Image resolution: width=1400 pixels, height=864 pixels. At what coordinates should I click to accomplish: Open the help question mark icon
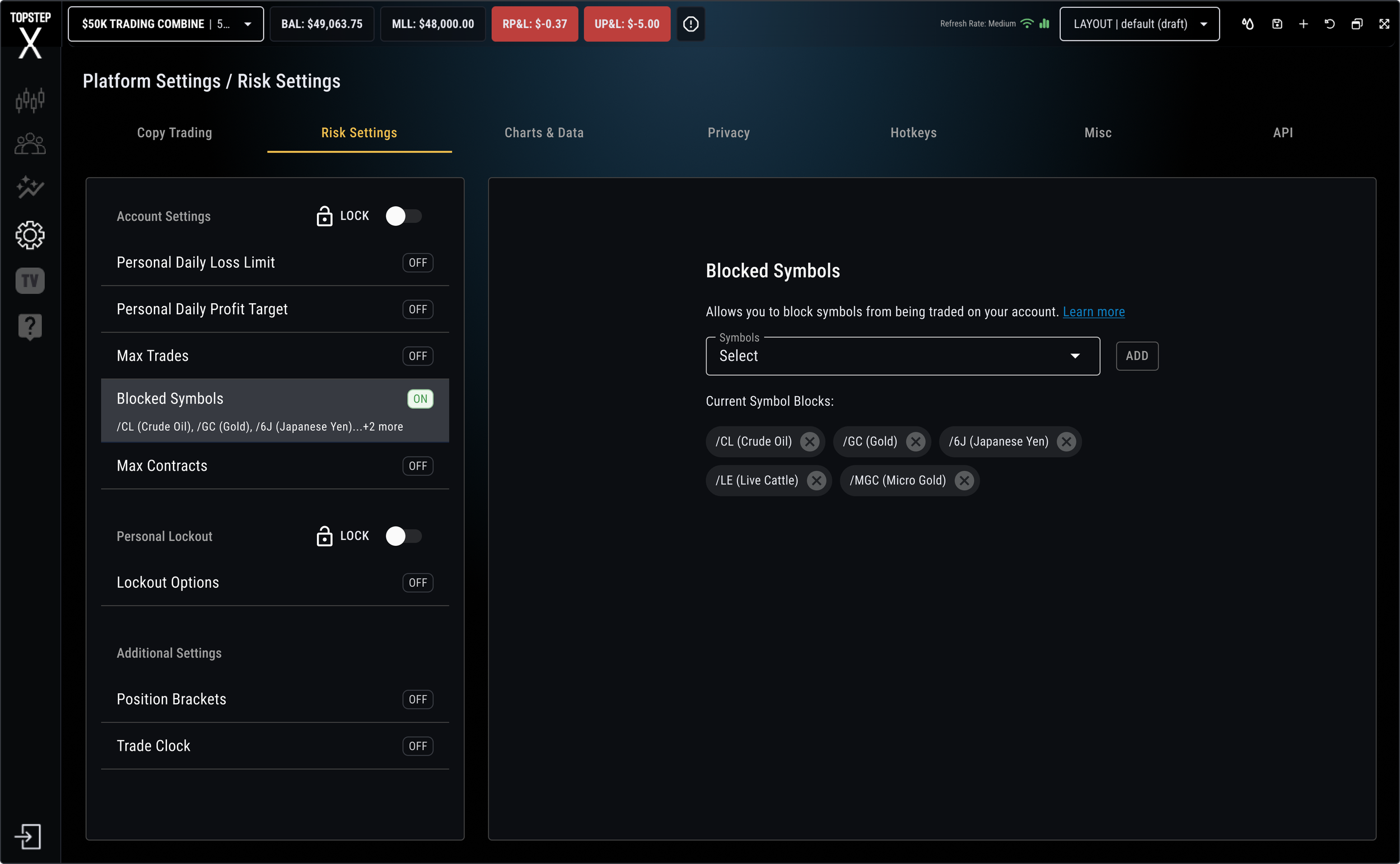tap(30, 327)
